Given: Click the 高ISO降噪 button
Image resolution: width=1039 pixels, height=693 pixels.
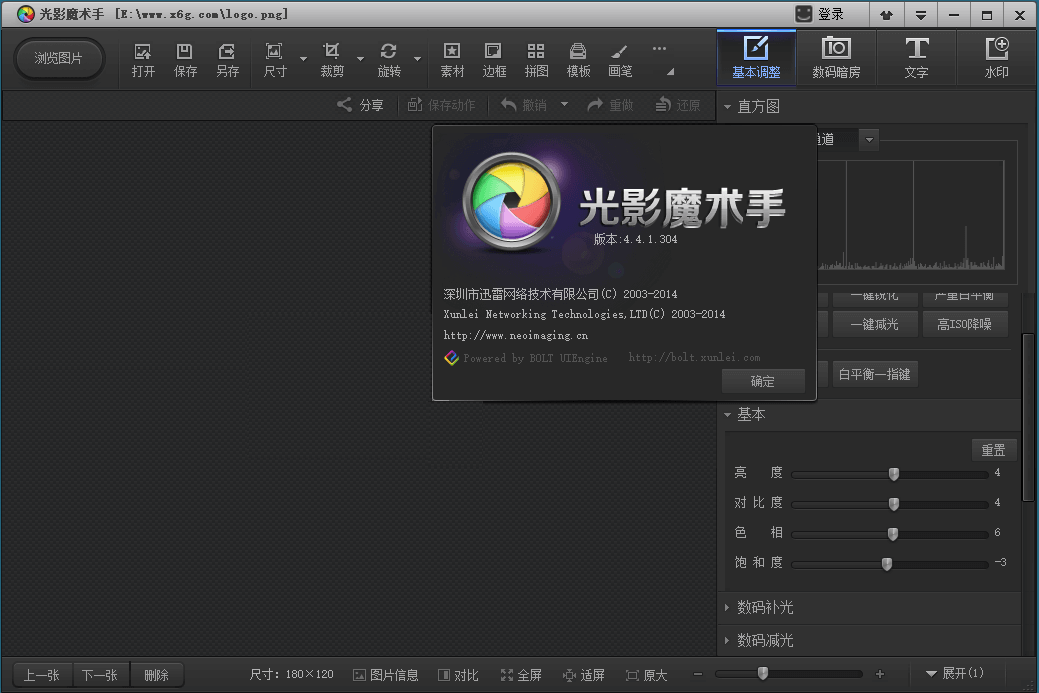Looking at the screenshot, I should pos(965,324).
